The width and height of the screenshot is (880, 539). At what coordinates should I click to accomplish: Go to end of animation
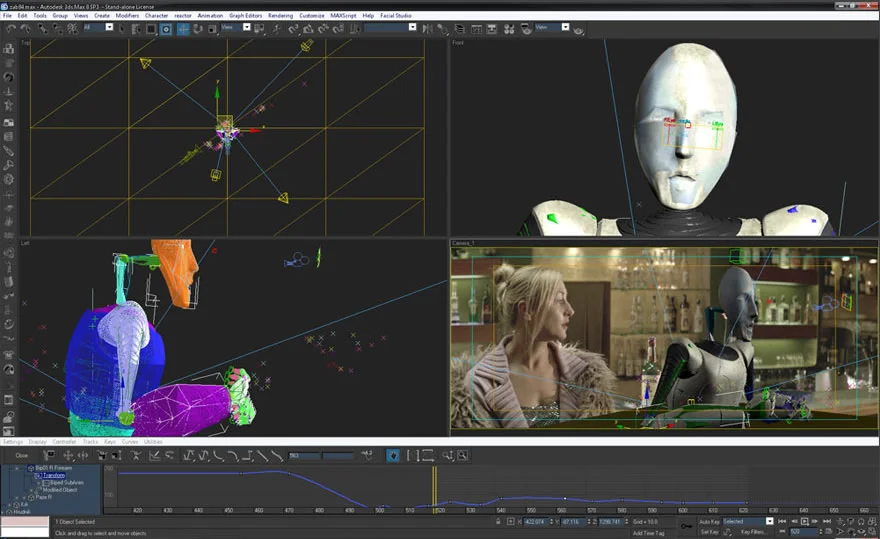tap(827, 522)
